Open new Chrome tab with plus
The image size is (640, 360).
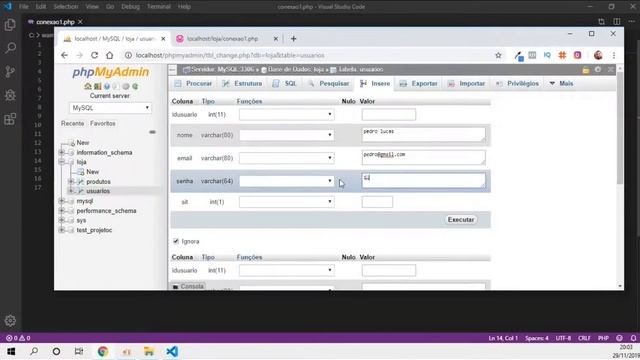[x=293, y=39]
